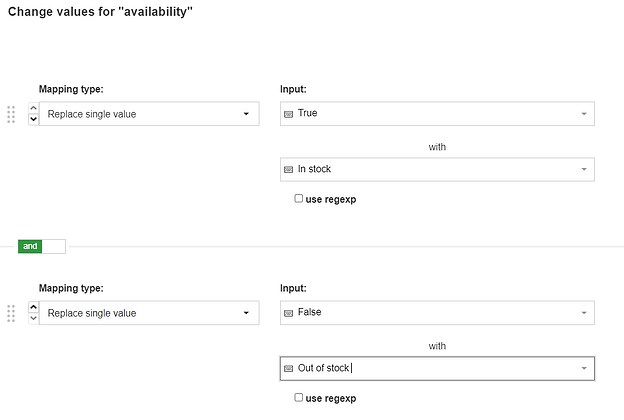Click the move-up arrow on the True rule
This screenshot has width=624, height=420.
pyautogui.click(x=33, y=108)
